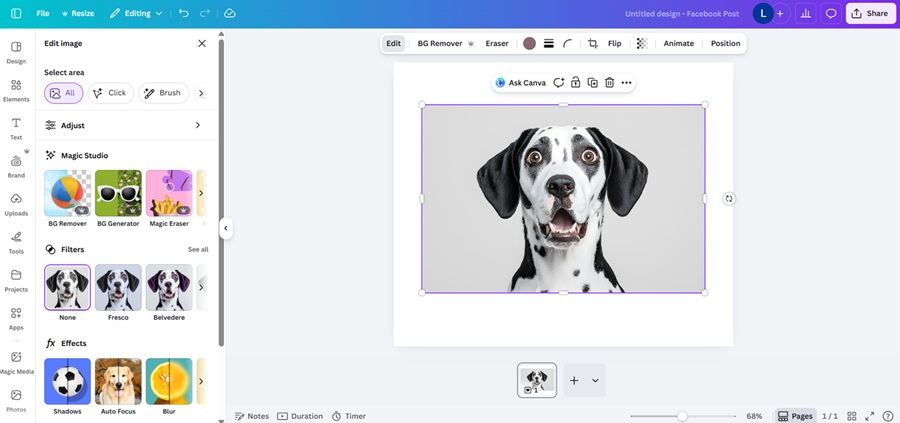Open the Uploads tab in sidebar
900x423 pixels.
coord(16,205)
